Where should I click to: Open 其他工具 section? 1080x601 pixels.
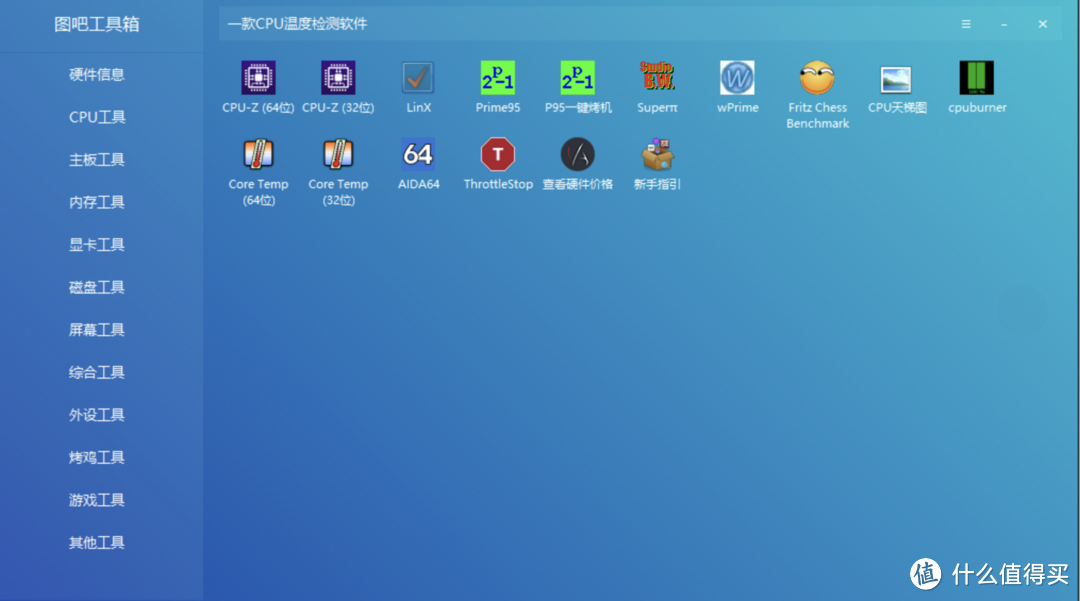(x=97, y=542)
